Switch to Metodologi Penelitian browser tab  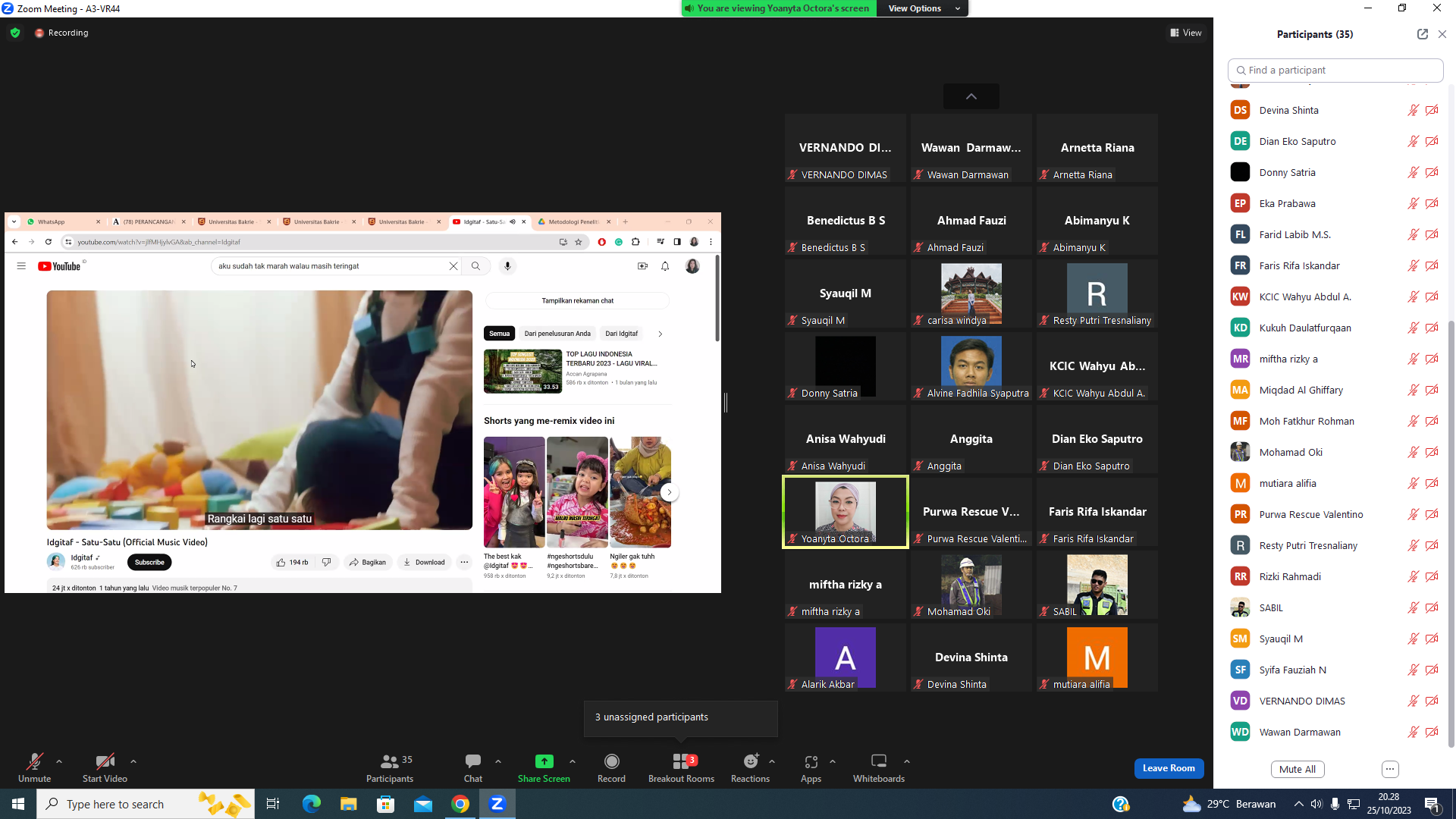574,221
